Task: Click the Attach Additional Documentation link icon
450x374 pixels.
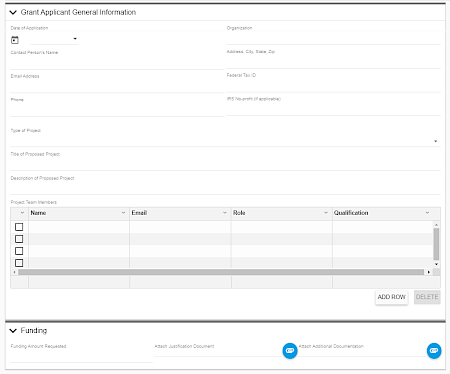Action: [434, 351]
